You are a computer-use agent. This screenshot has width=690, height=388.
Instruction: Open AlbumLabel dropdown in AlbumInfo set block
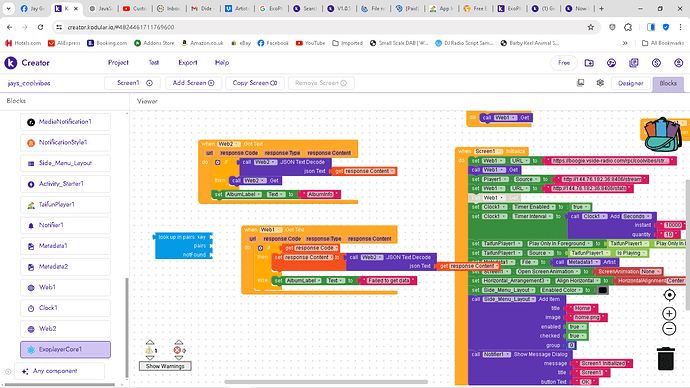point(243,194)
